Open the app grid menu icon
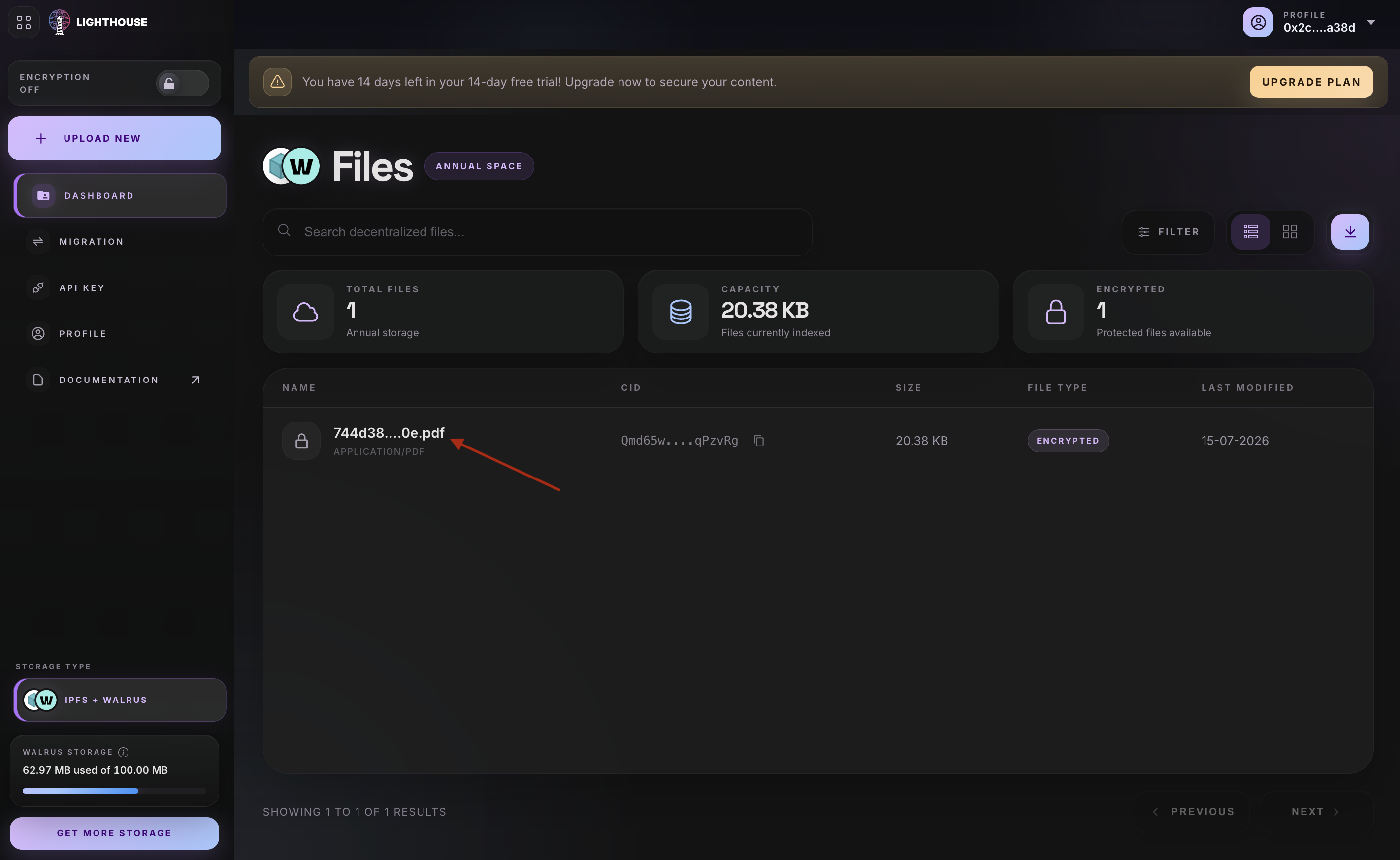The image size is (1400, 860). [x=23, y=22]
